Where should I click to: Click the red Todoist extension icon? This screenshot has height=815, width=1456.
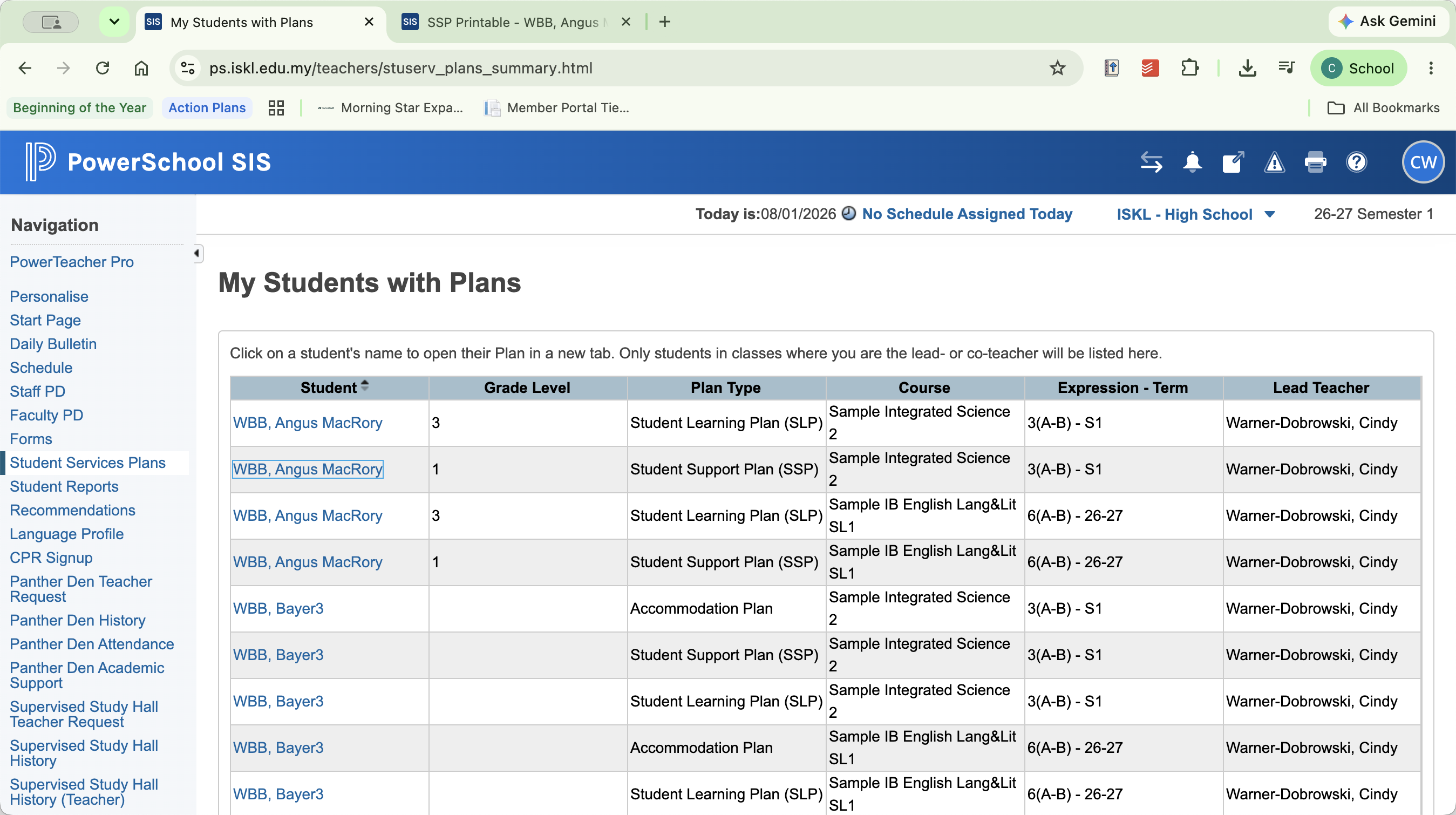pos(1150,69)
